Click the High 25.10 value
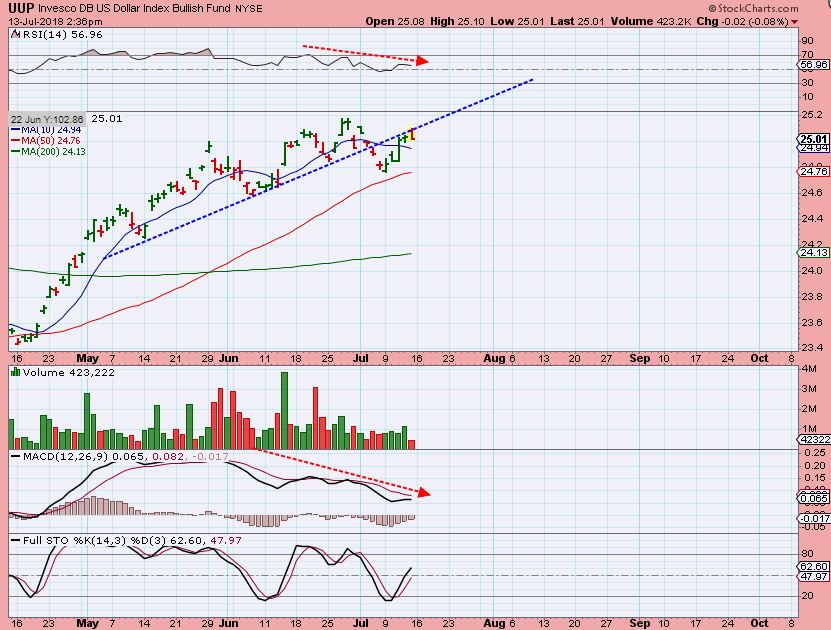Viewport: 831px width, 630px height. [457, 21]
